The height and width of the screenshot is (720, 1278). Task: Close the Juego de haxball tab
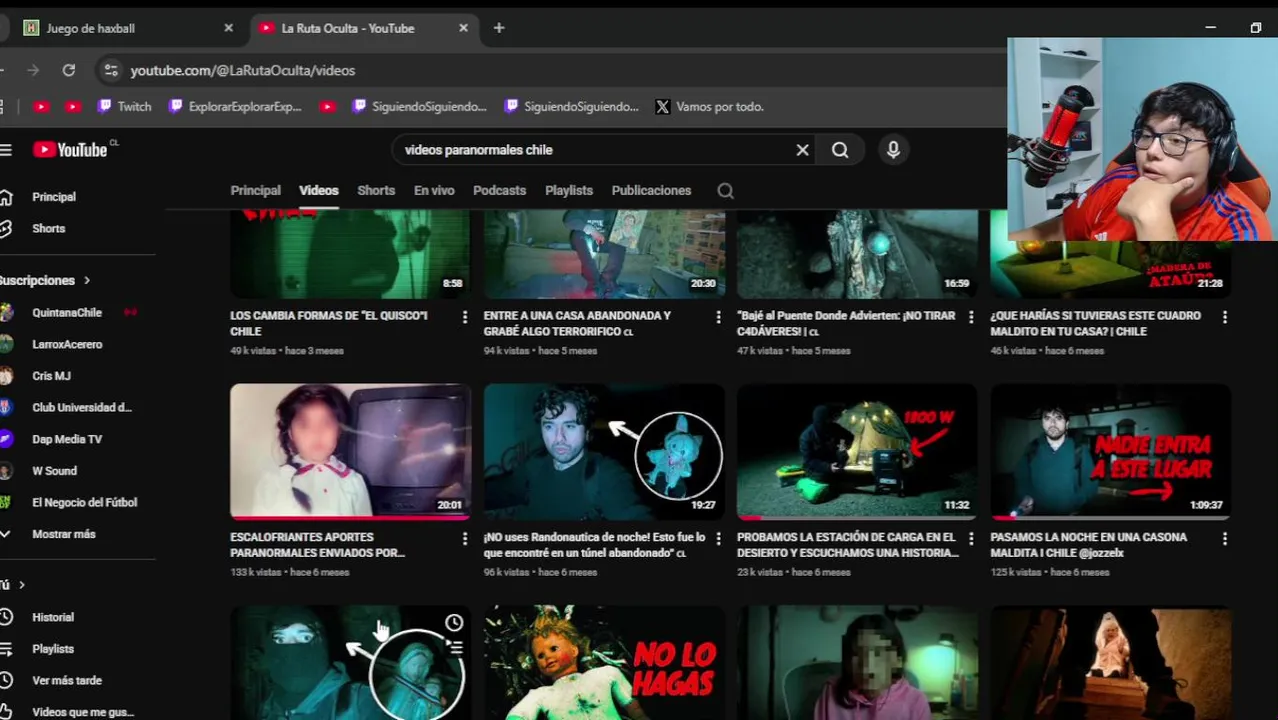coord(228,28)
